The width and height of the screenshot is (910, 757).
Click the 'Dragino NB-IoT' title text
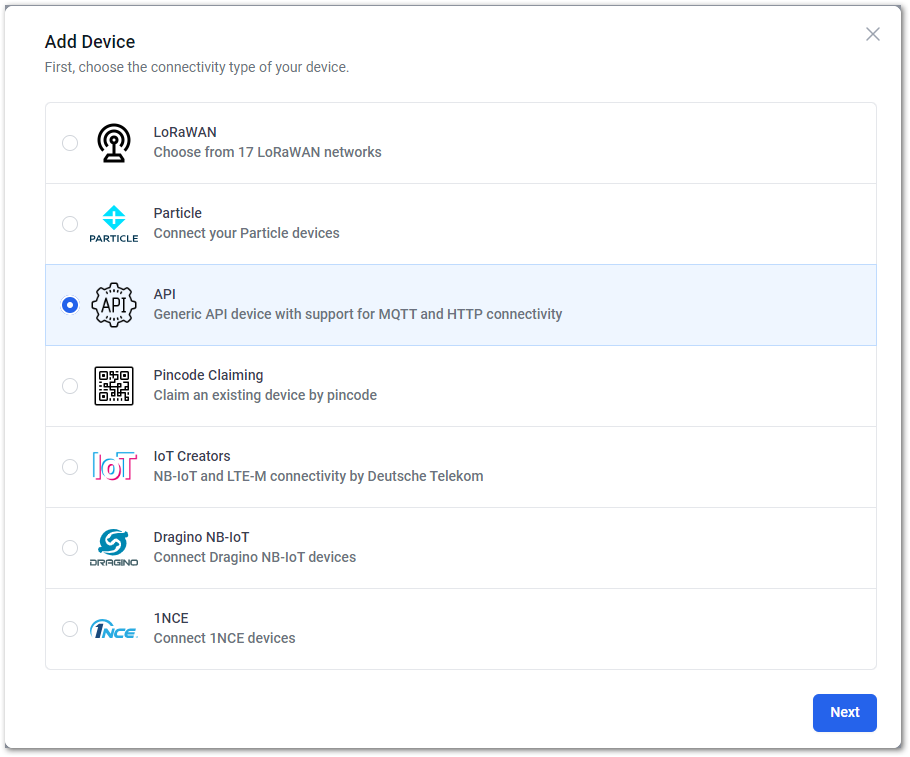[x=201, y=537]
